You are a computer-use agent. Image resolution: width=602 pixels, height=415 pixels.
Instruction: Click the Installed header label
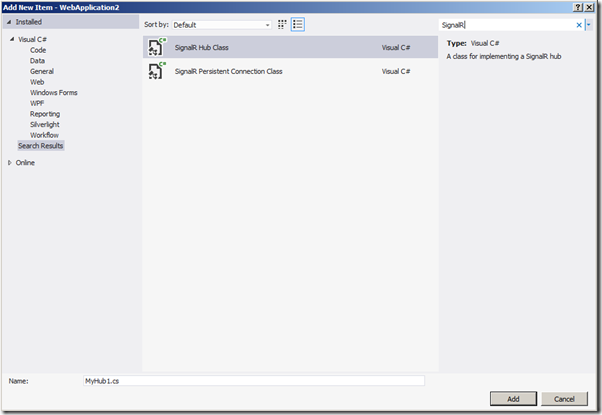click(29, 22)
